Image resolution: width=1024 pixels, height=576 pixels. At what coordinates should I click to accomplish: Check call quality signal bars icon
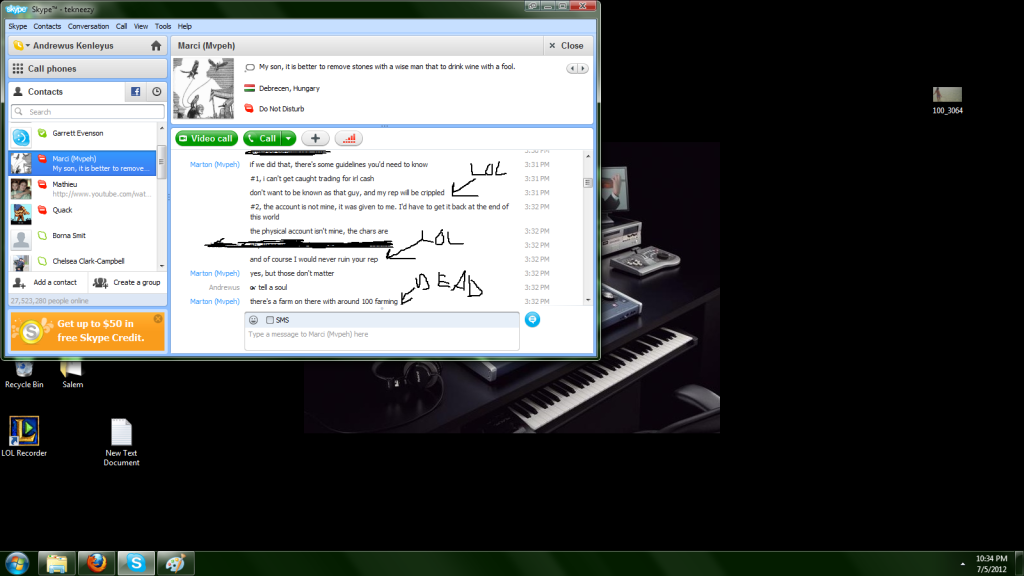coord(349,138)
